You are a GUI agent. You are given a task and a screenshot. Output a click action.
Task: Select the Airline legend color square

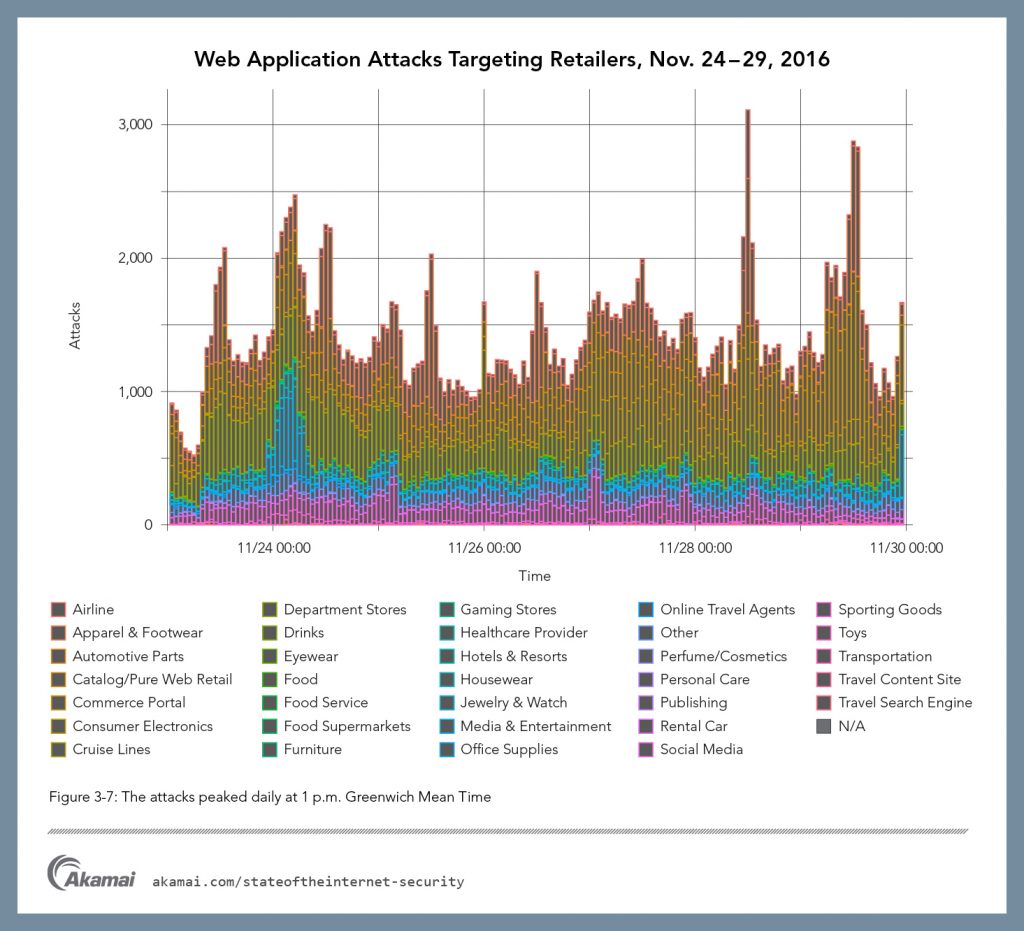coord(60,608)
